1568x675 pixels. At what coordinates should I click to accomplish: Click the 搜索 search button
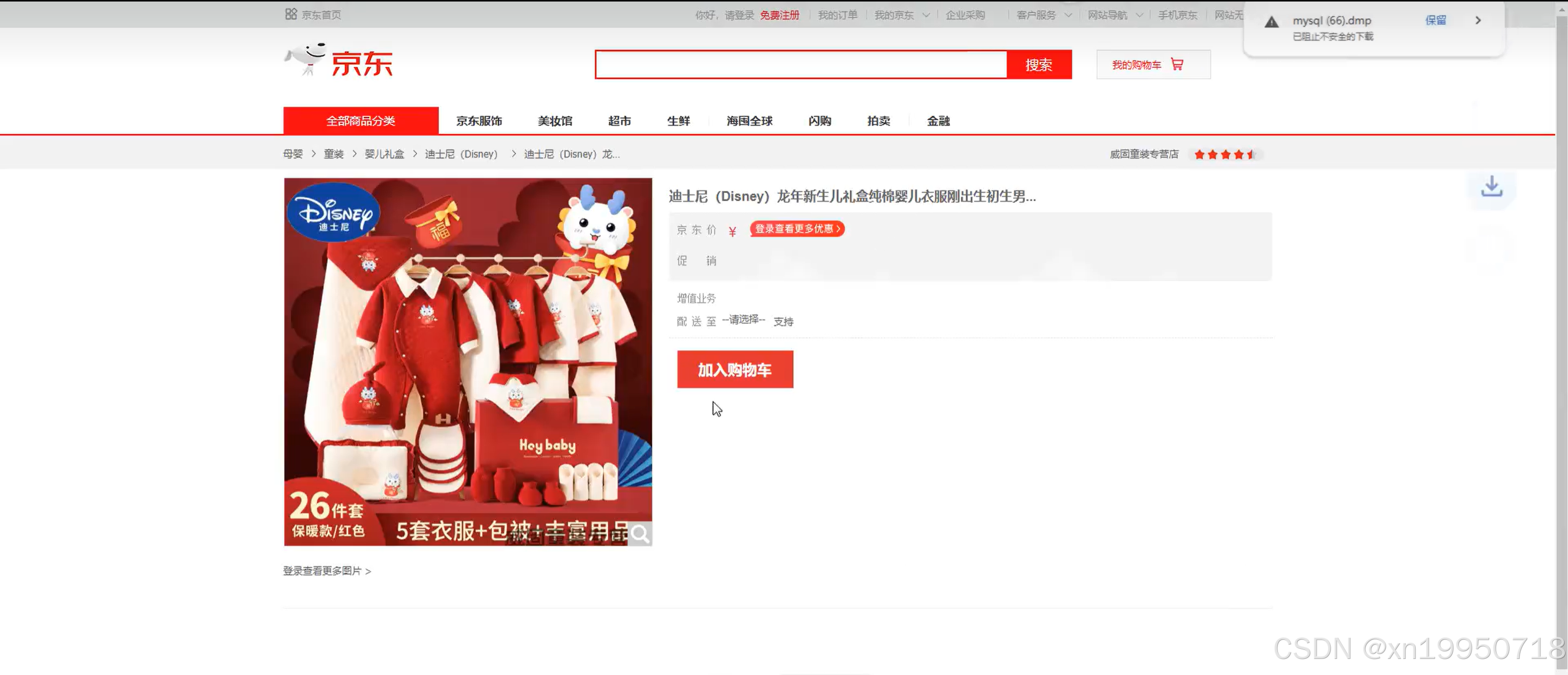pos(1039,64)
